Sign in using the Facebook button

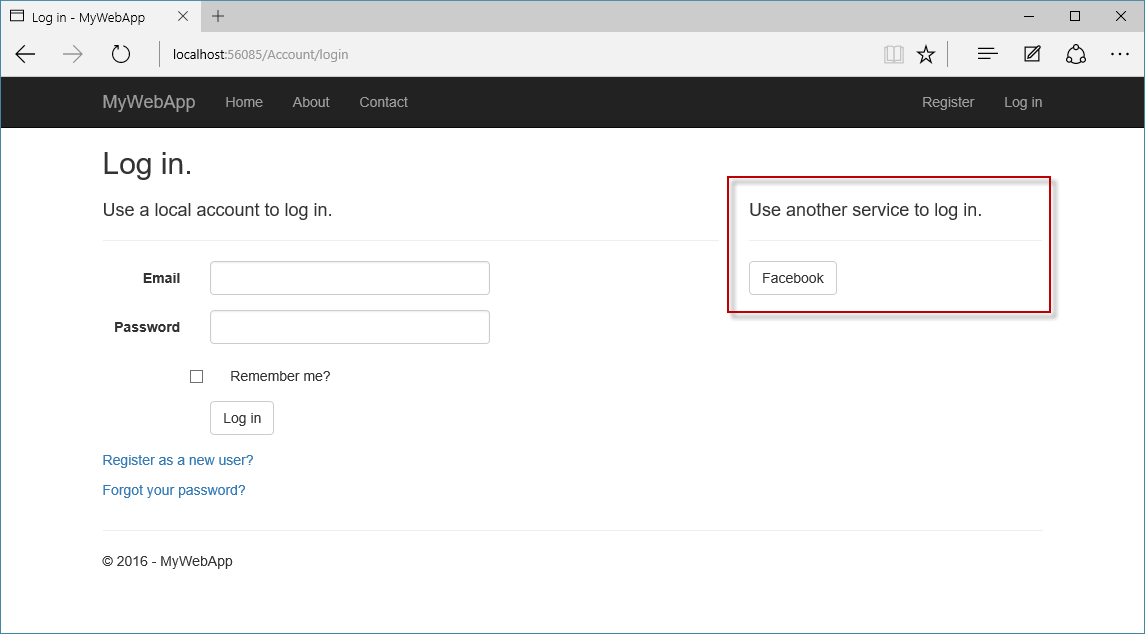point(793,278)
